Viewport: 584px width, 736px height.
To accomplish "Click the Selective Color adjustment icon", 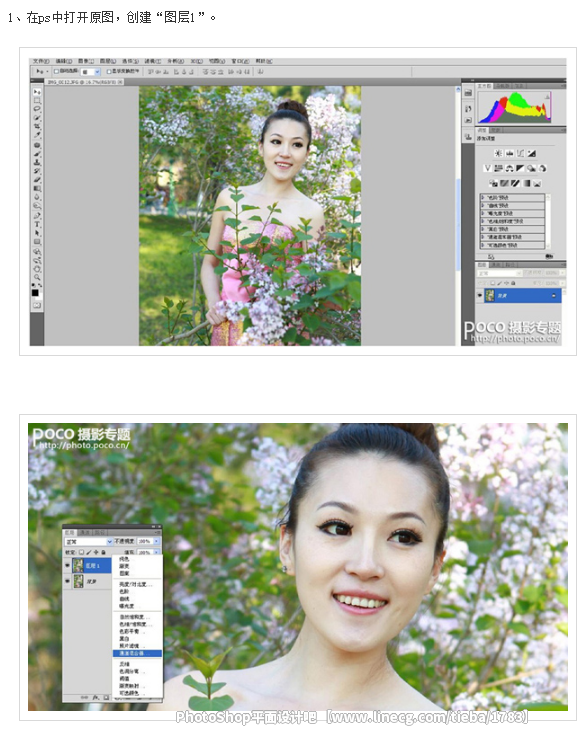I will coord(538,183).
